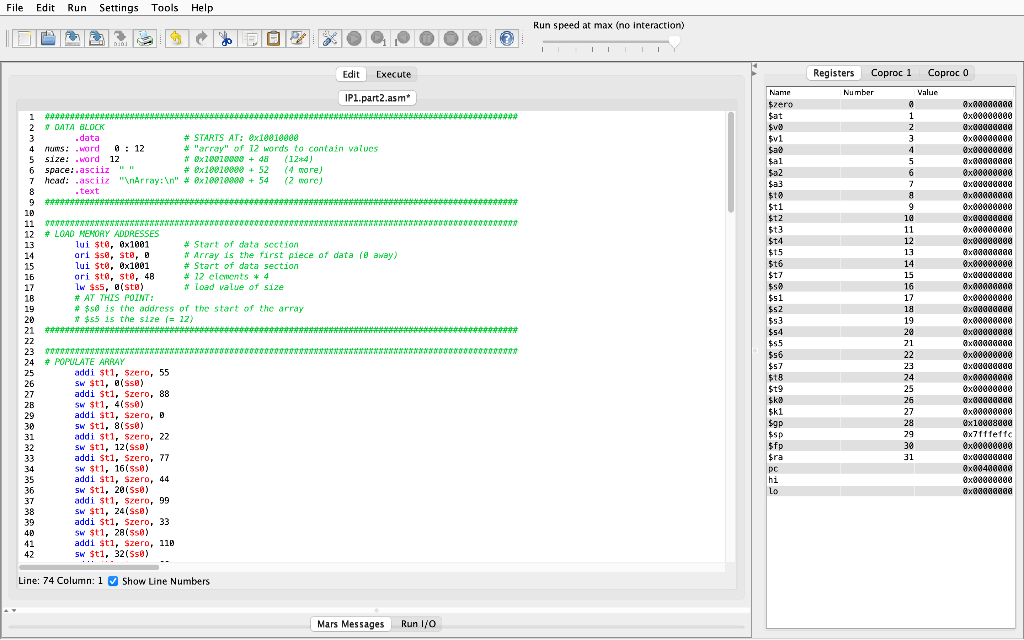The image size is (1024, 640).
Task: Open the Settings menu
Action: pyautogui.click(x=118, y=8)
